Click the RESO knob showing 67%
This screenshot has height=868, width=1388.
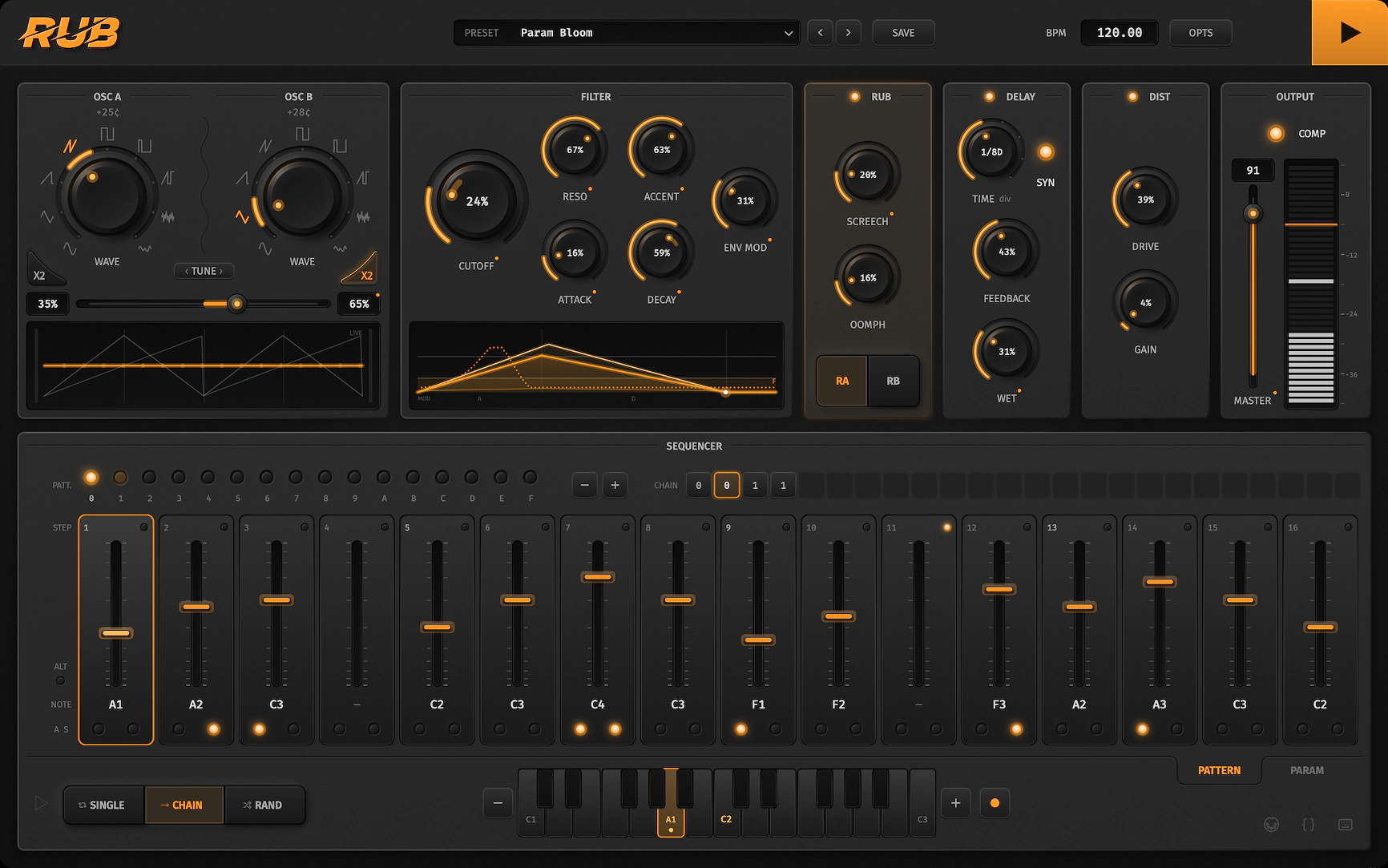pyautogui.click(x=575, y=150)
